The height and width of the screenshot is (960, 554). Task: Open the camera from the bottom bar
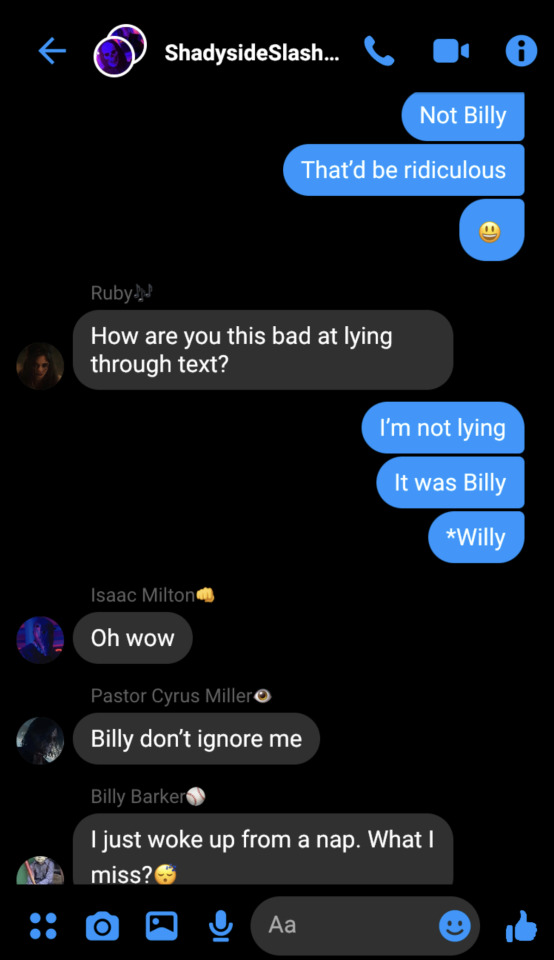[102, 926]
